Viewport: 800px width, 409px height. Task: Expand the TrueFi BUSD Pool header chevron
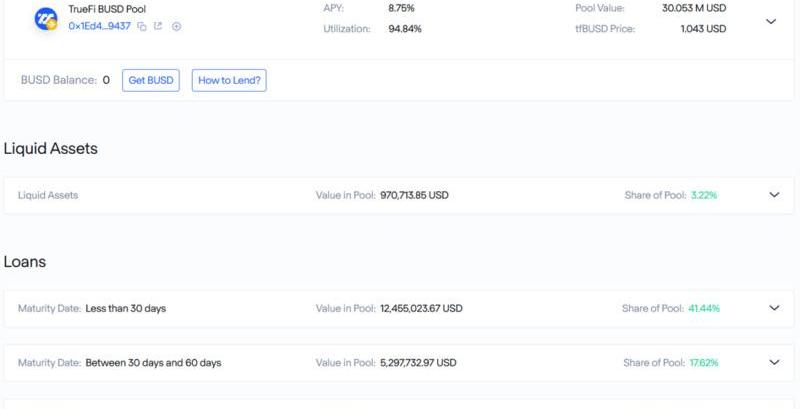click(770, 20)
